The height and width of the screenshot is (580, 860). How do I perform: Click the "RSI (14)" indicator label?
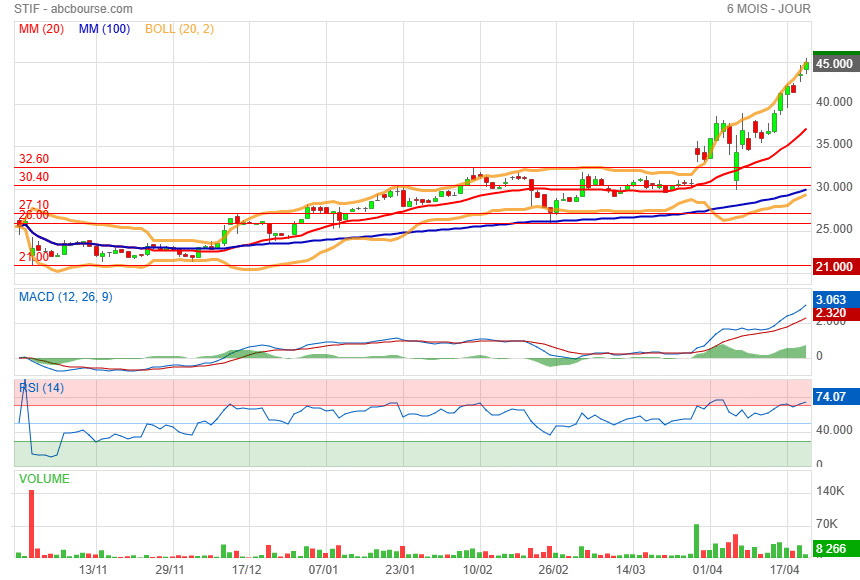pyautogui.click(x=41, y=388)
